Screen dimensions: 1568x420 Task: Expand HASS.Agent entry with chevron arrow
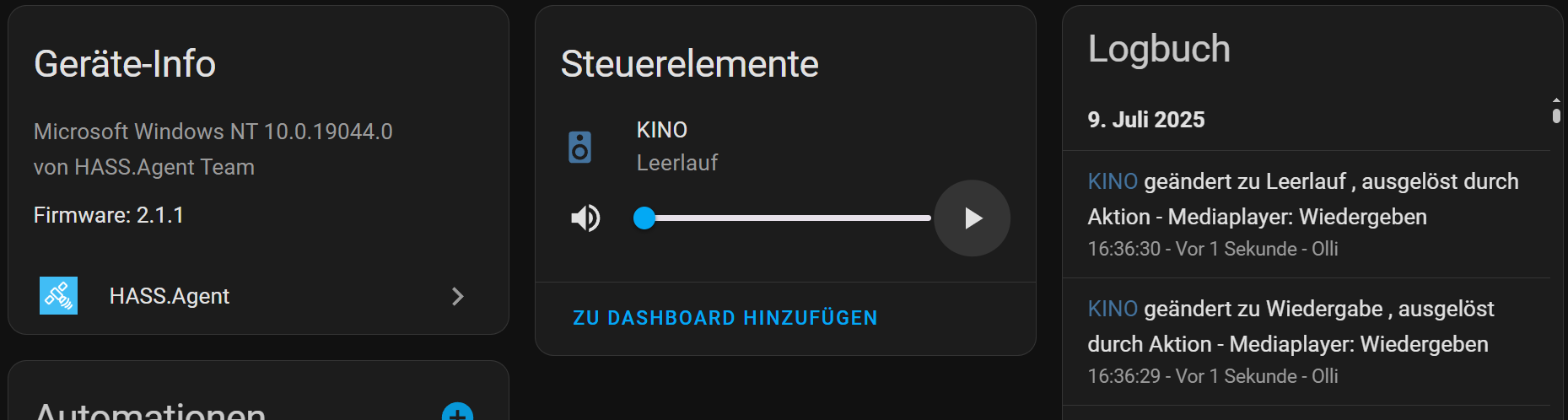coord(457,296)
